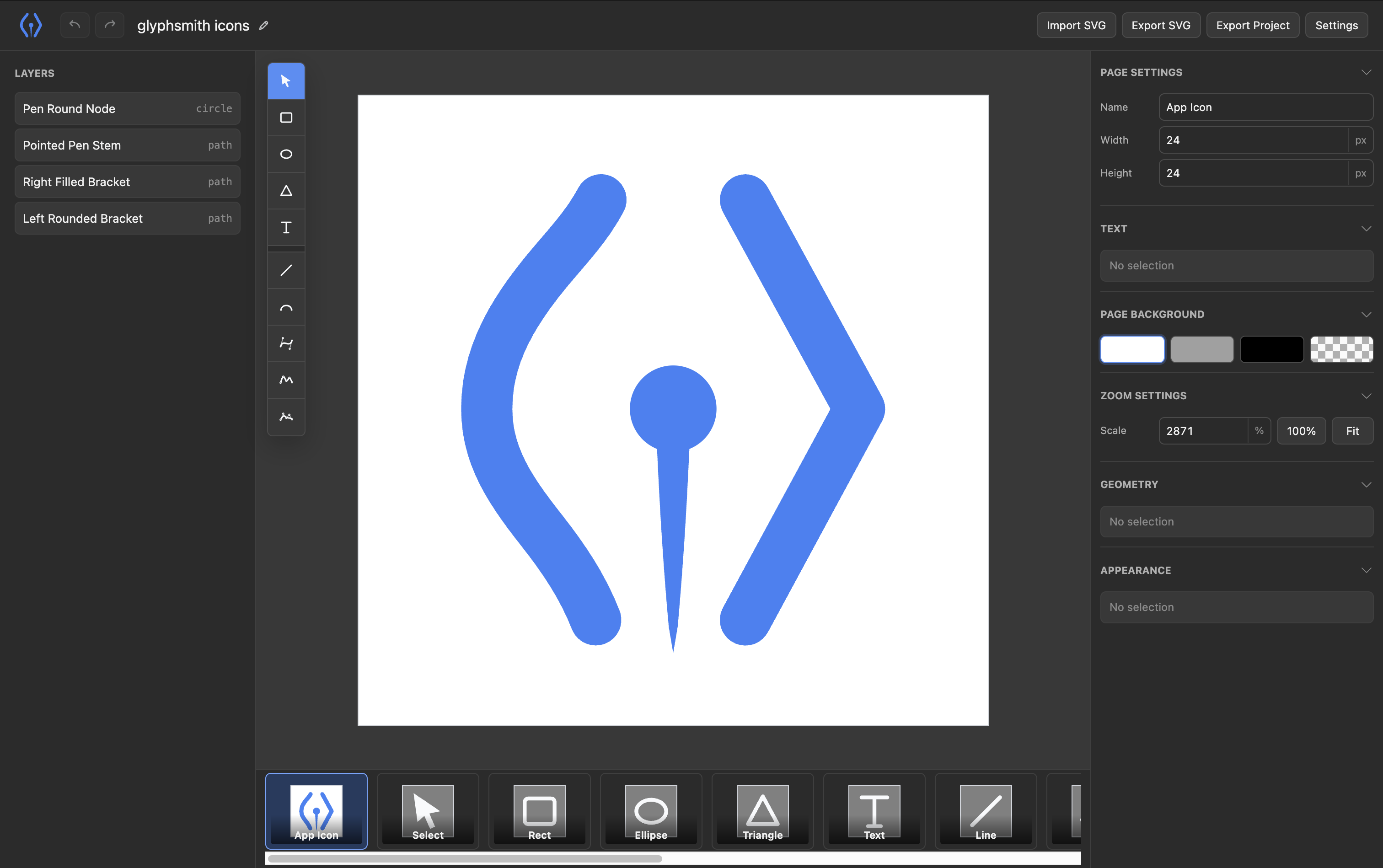1383x868 pixels.
Task: Select the Rectangle tool in the vertical toolbar
Action: click(286, 118)
